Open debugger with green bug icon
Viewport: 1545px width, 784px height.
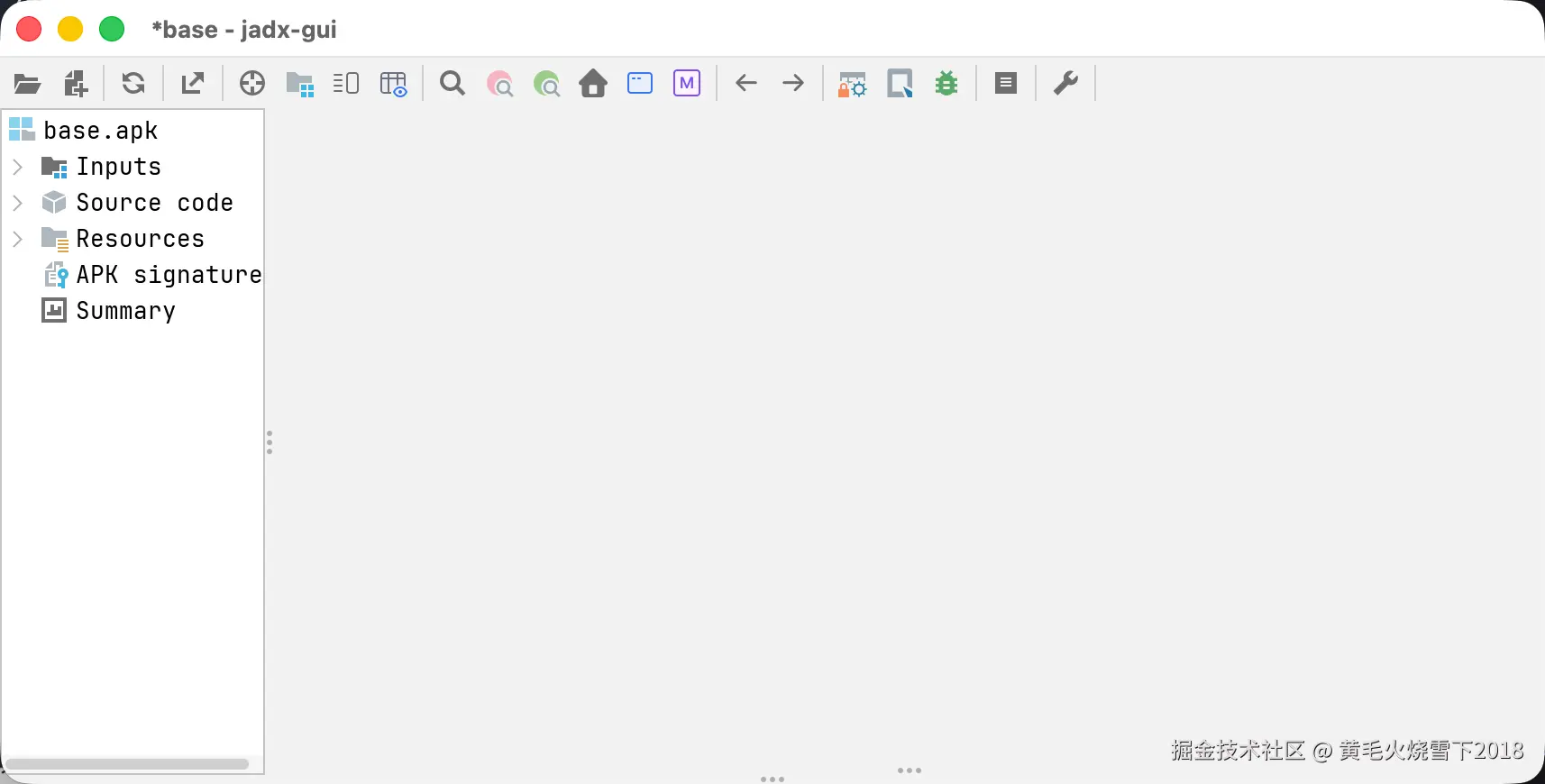946,84
